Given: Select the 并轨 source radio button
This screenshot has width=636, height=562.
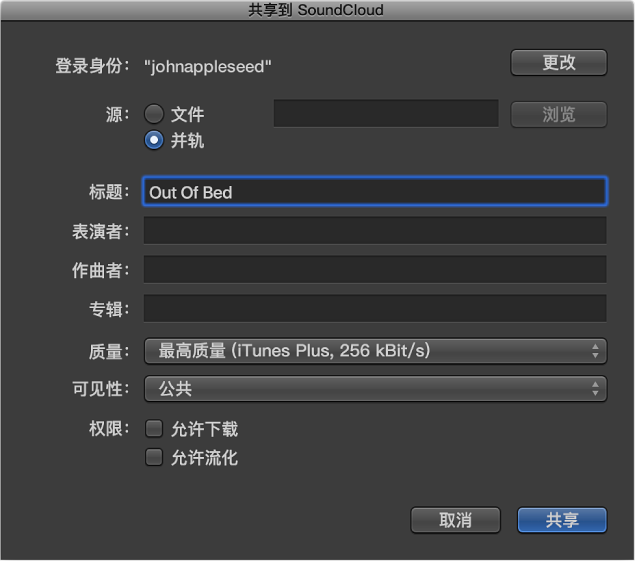Looking at the screenshot, I should click(154, 140).
